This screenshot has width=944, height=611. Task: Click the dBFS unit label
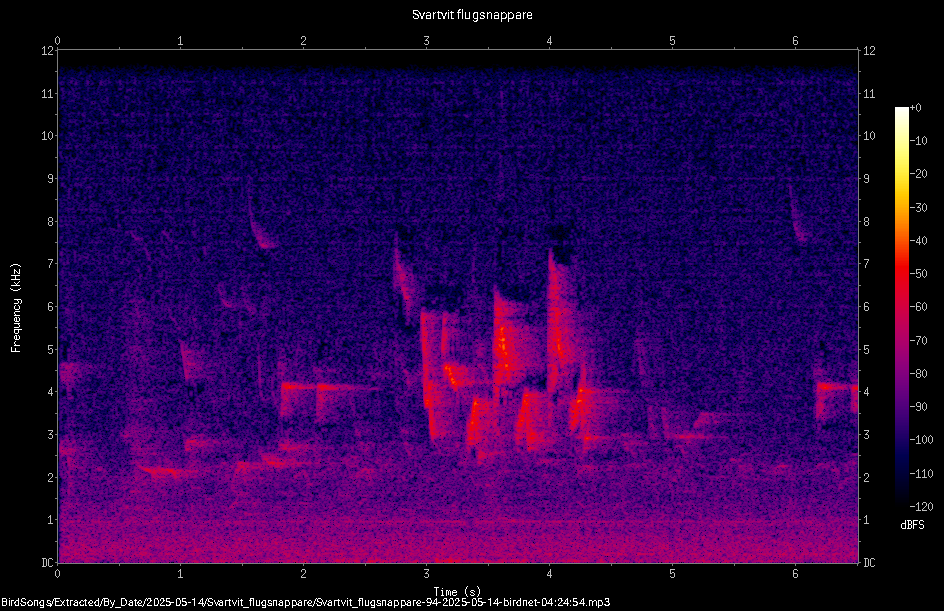pos(912,525)
